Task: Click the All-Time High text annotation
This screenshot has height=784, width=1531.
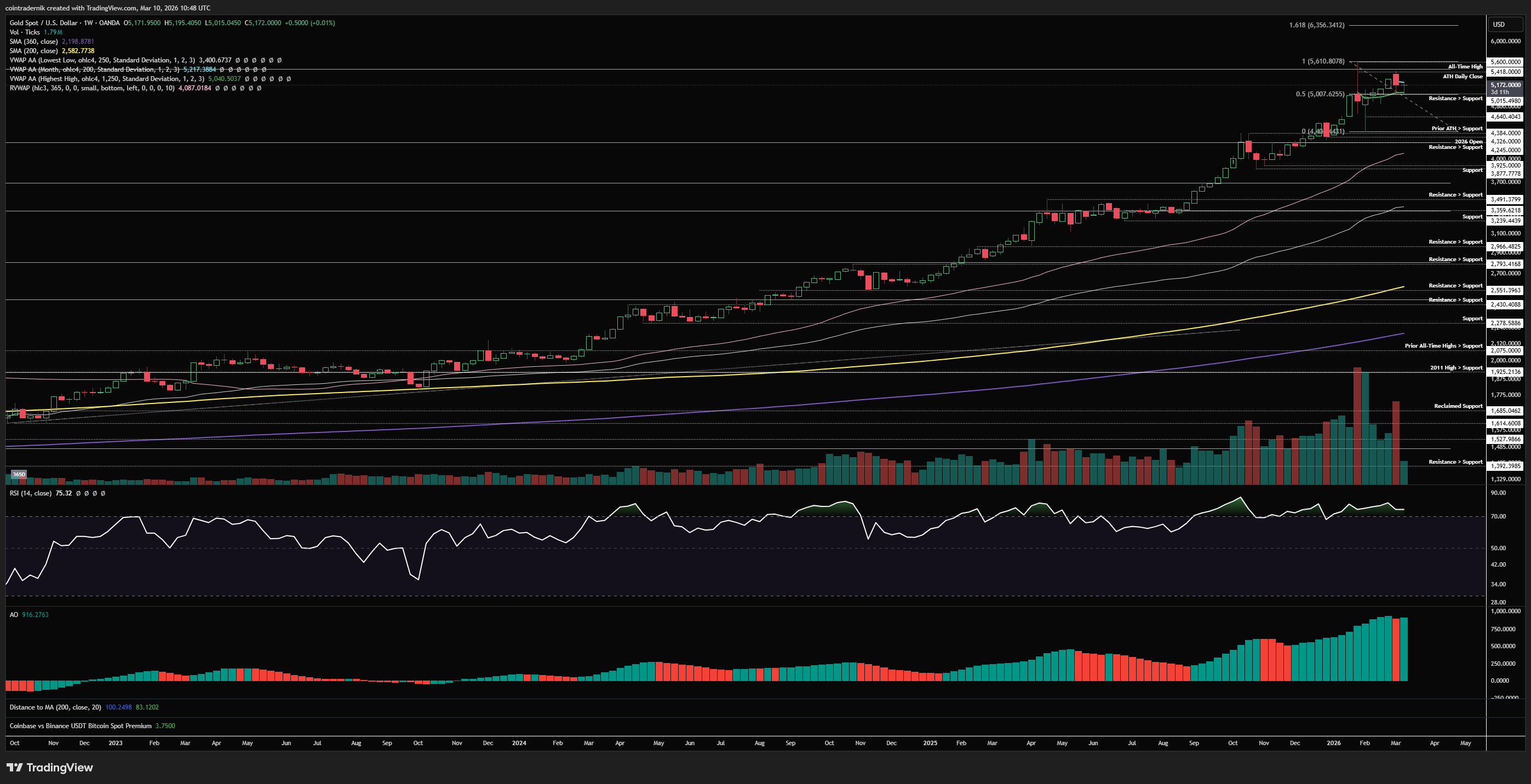Action: point(1465,67)
